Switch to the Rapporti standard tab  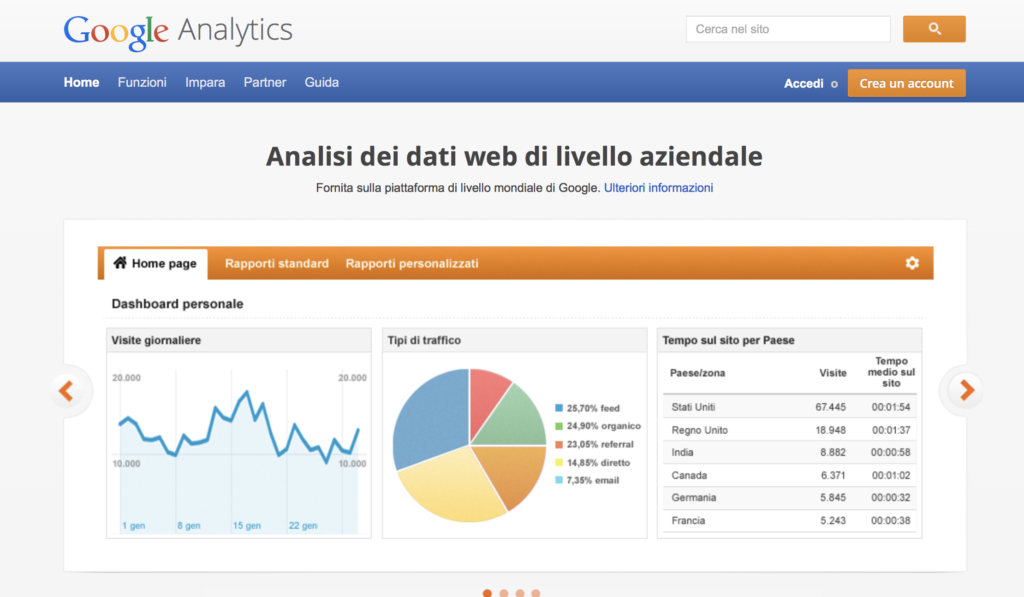coord(277,263)
